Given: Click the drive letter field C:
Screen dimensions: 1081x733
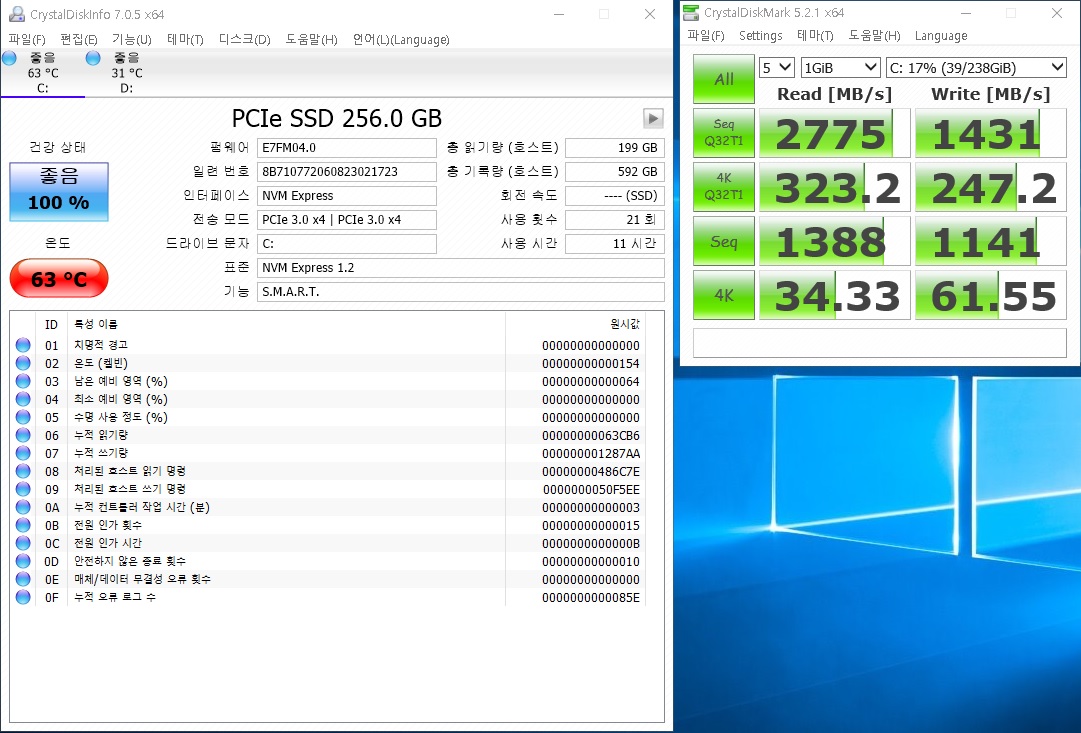Looking at the screenshot, I should [347, 243].
